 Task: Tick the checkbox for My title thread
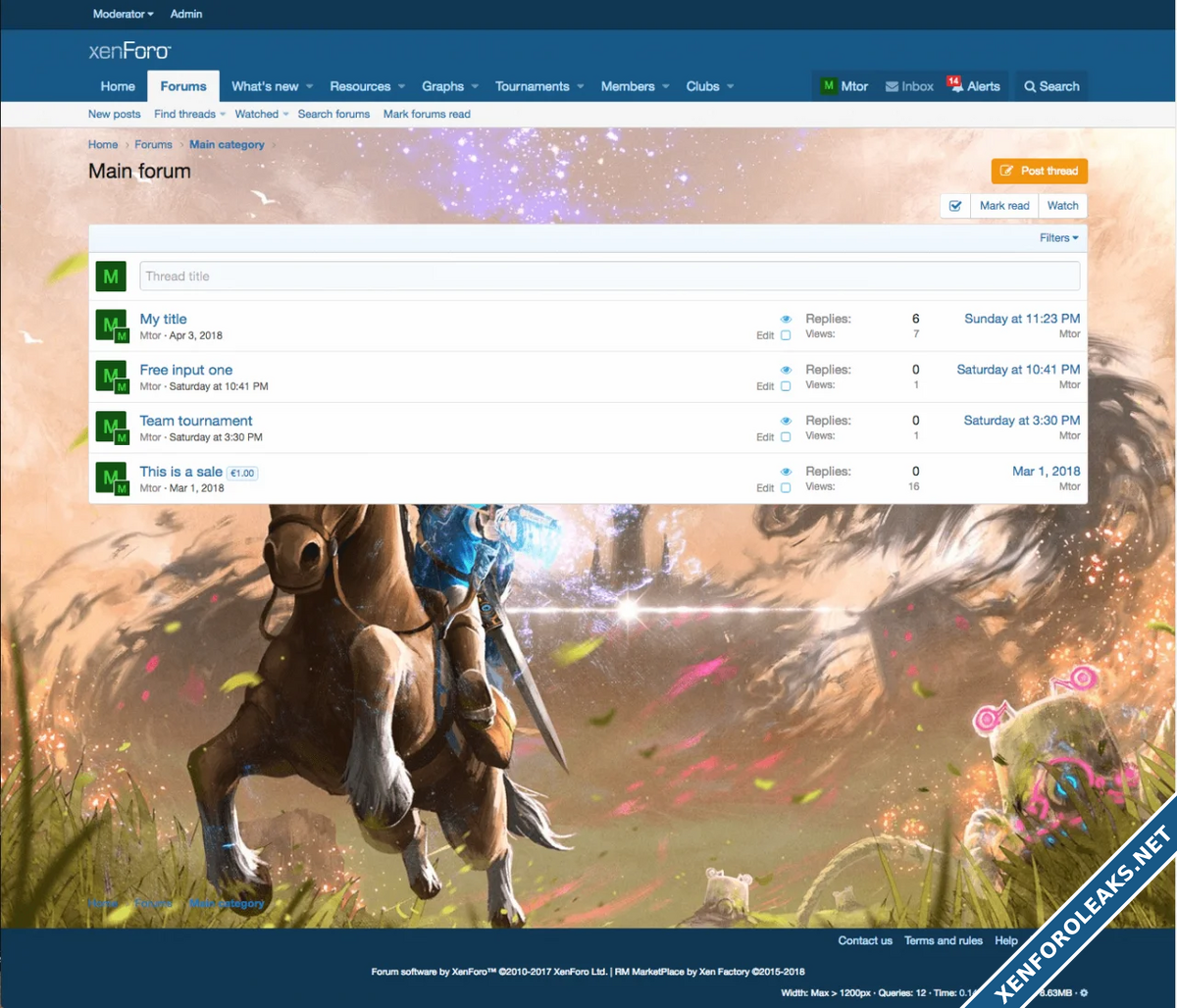coord(786,335)
